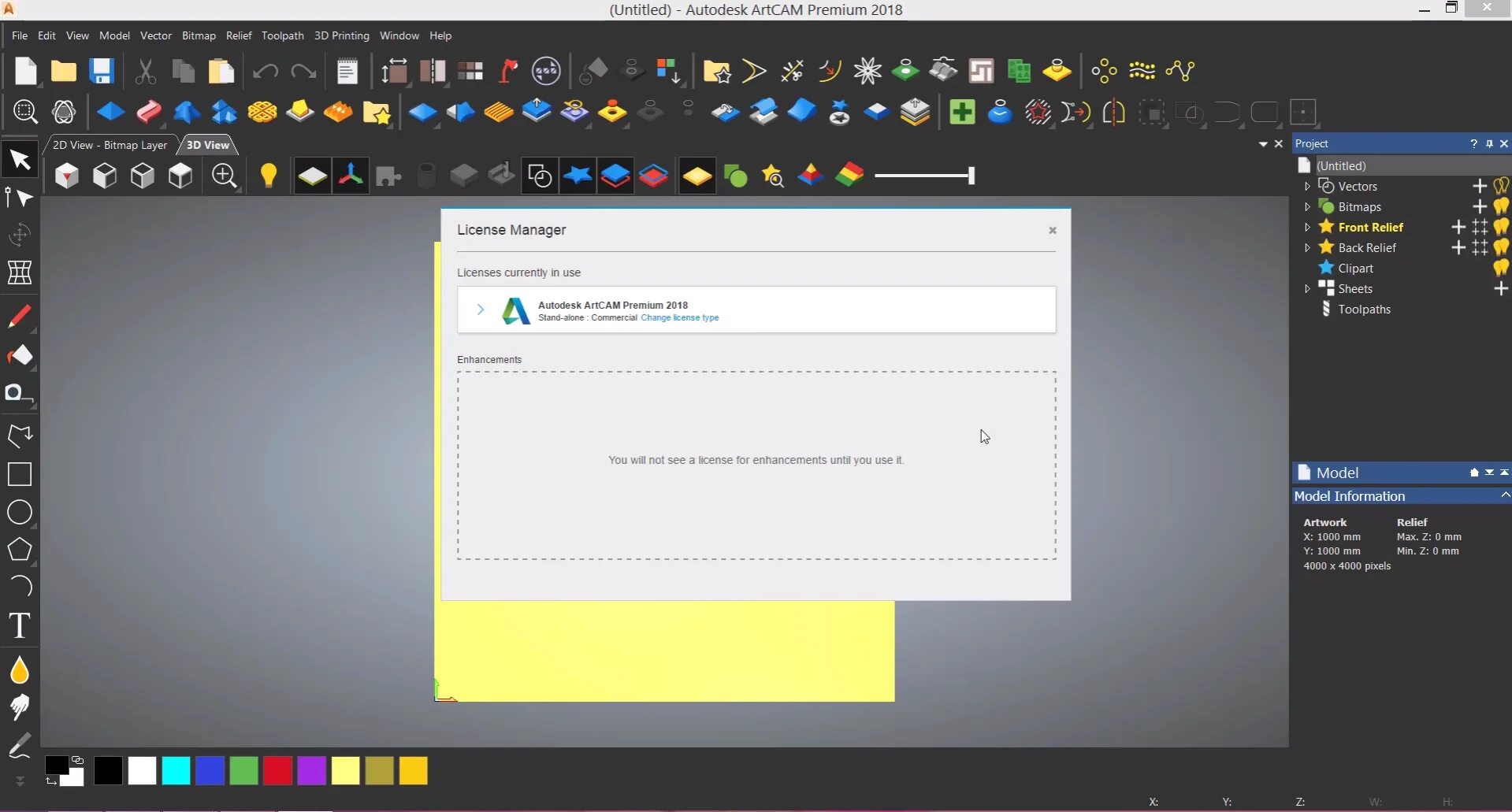Screen dimensions: 1512x812
Task: Select the yellow droplet tool in left toolbar
Action: click(x=20, y=671)
